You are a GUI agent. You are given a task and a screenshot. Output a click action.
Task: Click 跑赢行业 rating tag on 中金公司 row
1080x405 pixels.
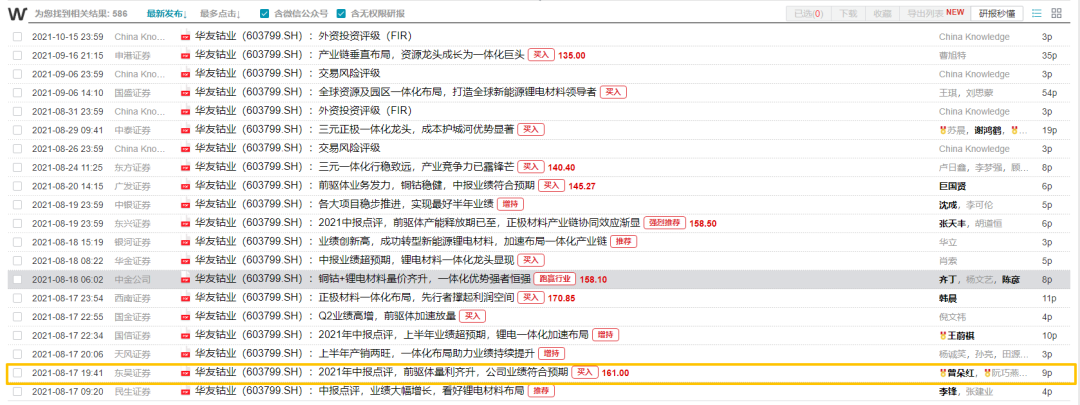pos(554,279)
